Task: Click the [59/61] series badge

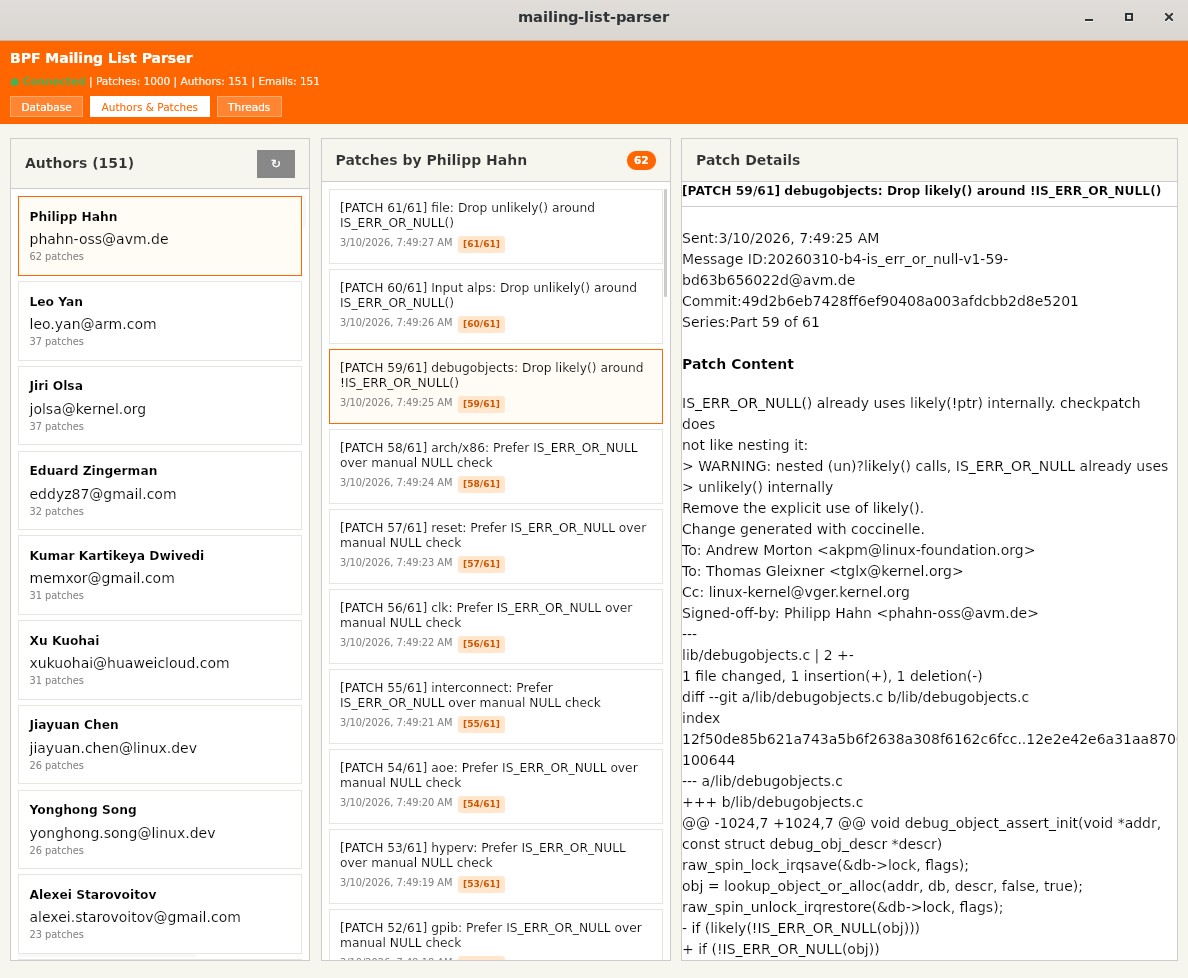Action: click(481, 404)
